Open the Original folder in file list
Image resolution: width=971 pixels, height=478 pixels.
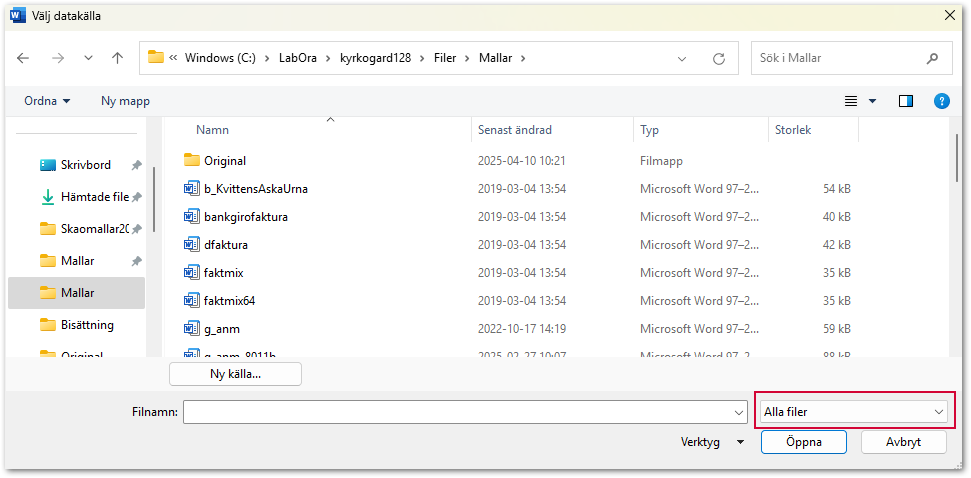click(x=224, y=160)
